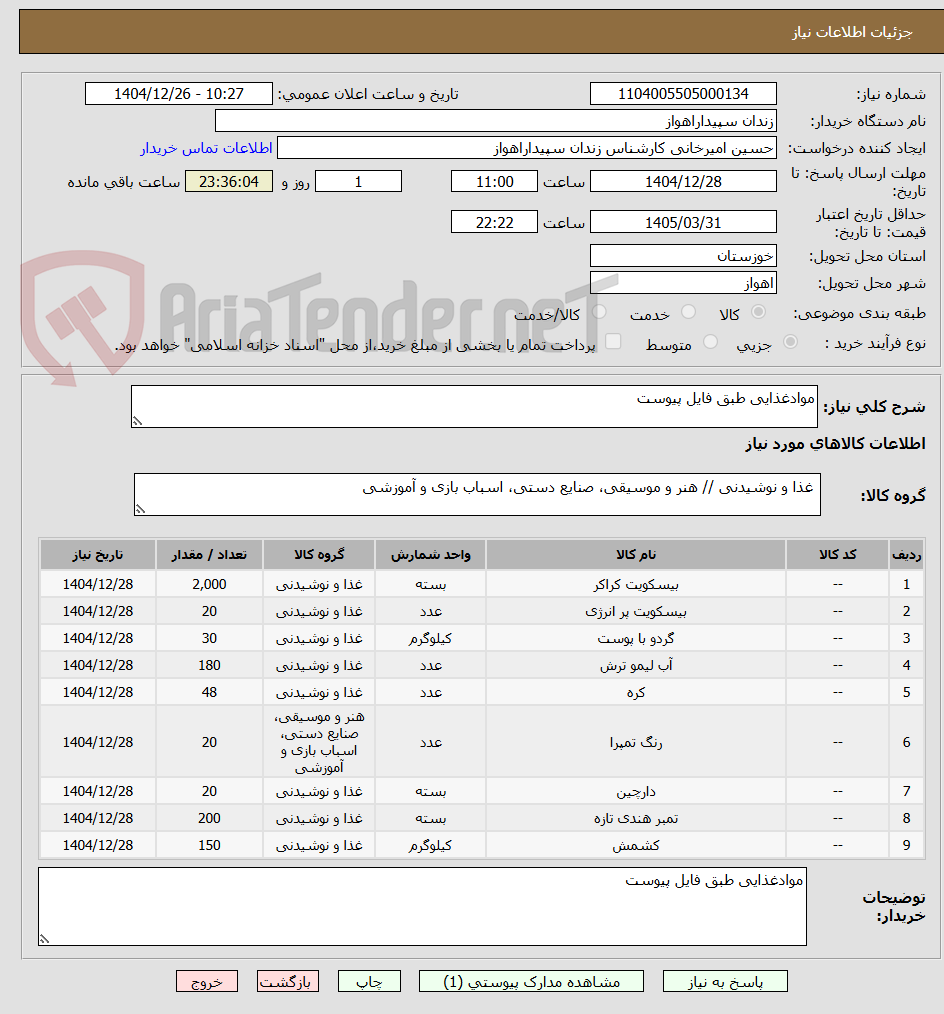The width and height of the screenshot is (944, 1014).
Task: Click item name دارچین
Action: point(636,792)
